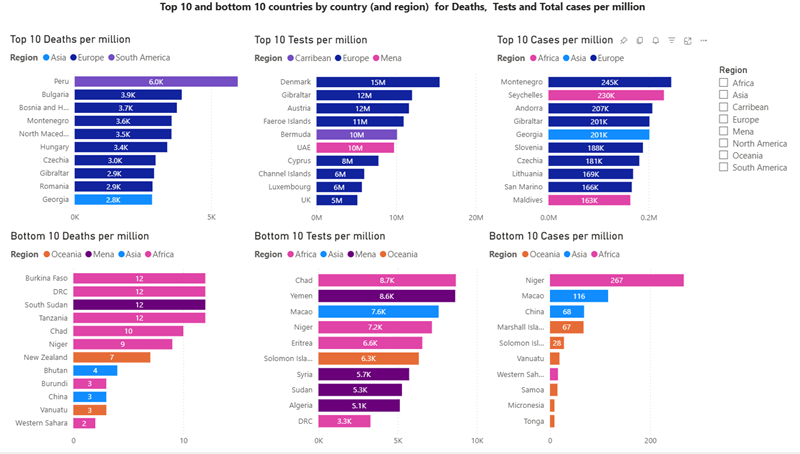Select Bottom 10 Cases per million title

click(x=556, y=236)
